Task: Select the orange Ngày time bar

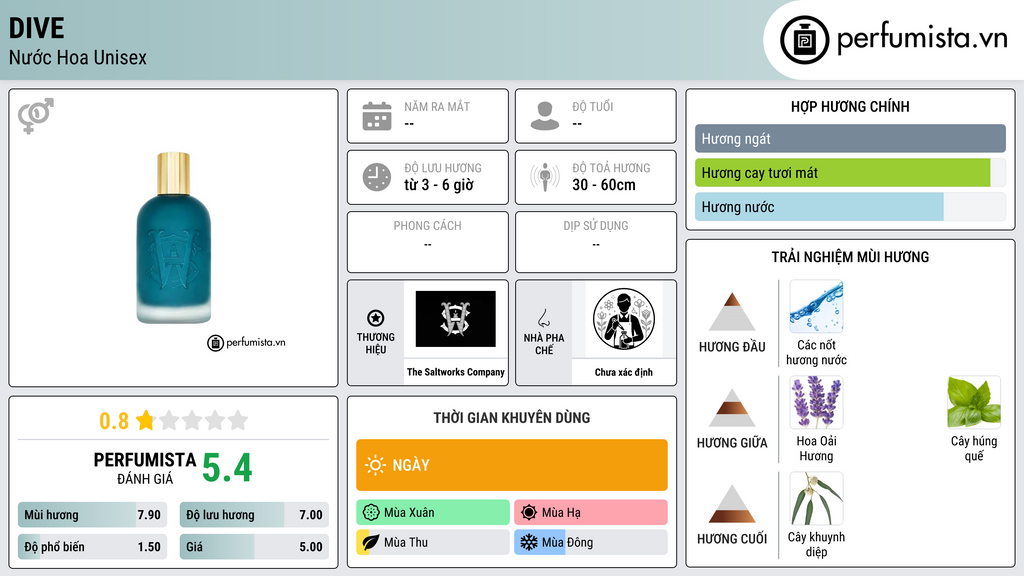Action: [x=512, y=465]
